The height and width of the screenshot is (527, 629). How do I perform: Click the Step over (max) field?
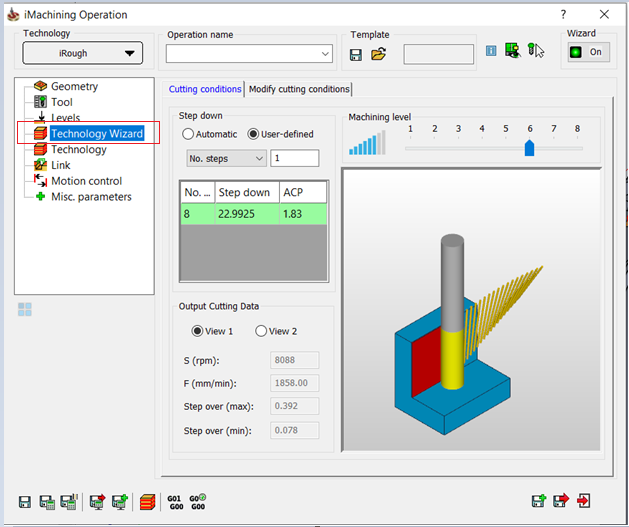(x=294, y=406)
